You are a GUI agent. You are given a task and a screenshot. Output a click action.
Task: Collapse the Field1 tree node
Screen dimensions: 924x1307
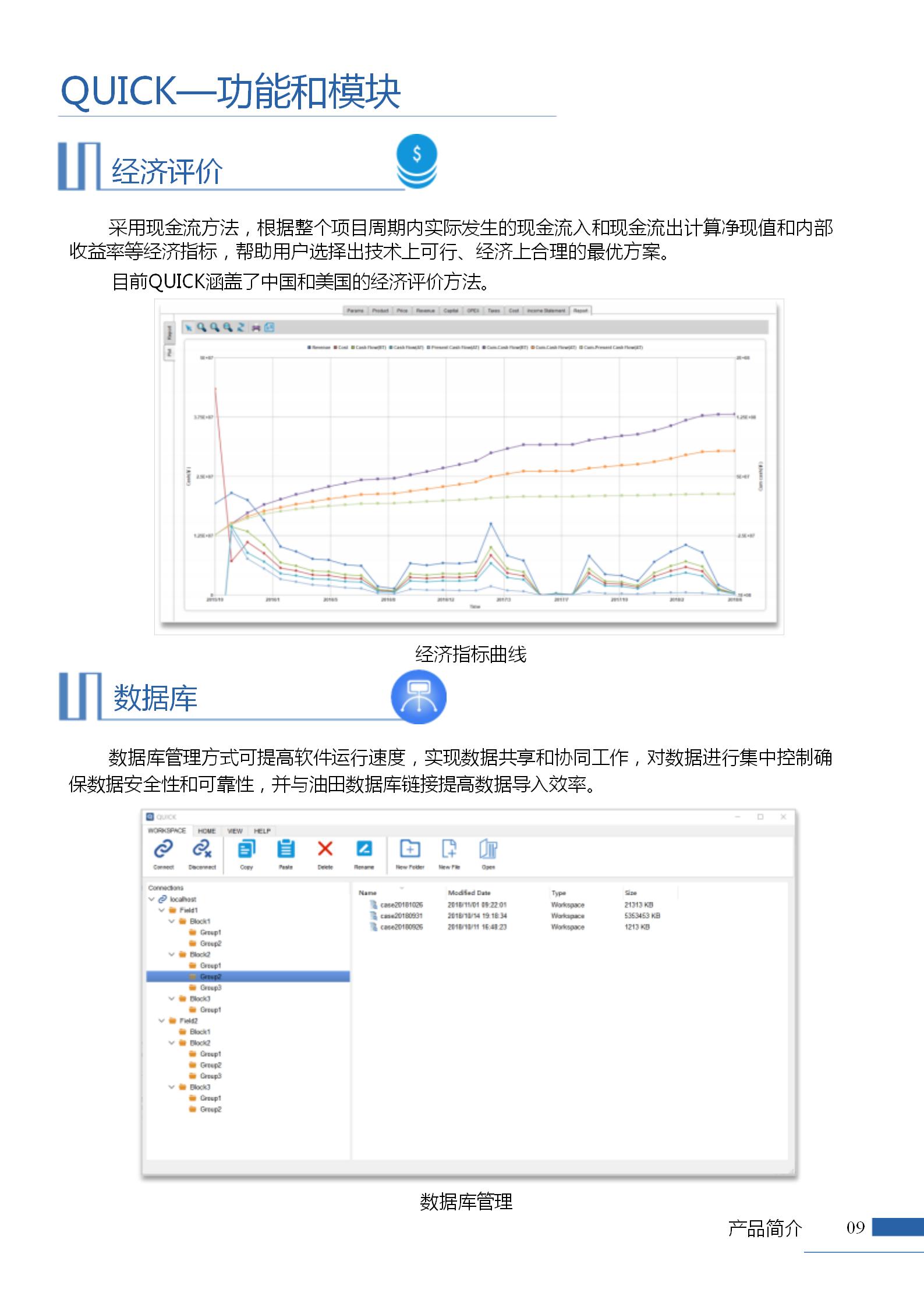point(162,910)
